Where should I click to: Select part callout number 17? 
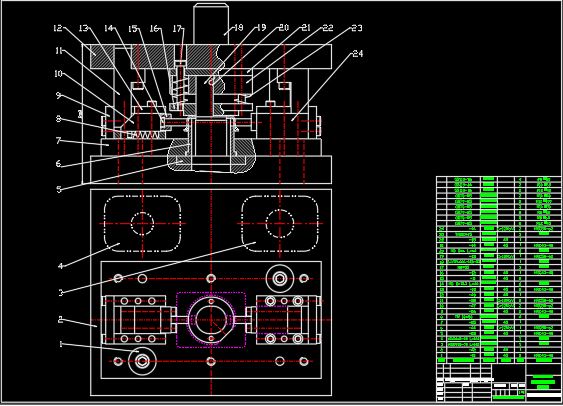[x=177, y=28]
